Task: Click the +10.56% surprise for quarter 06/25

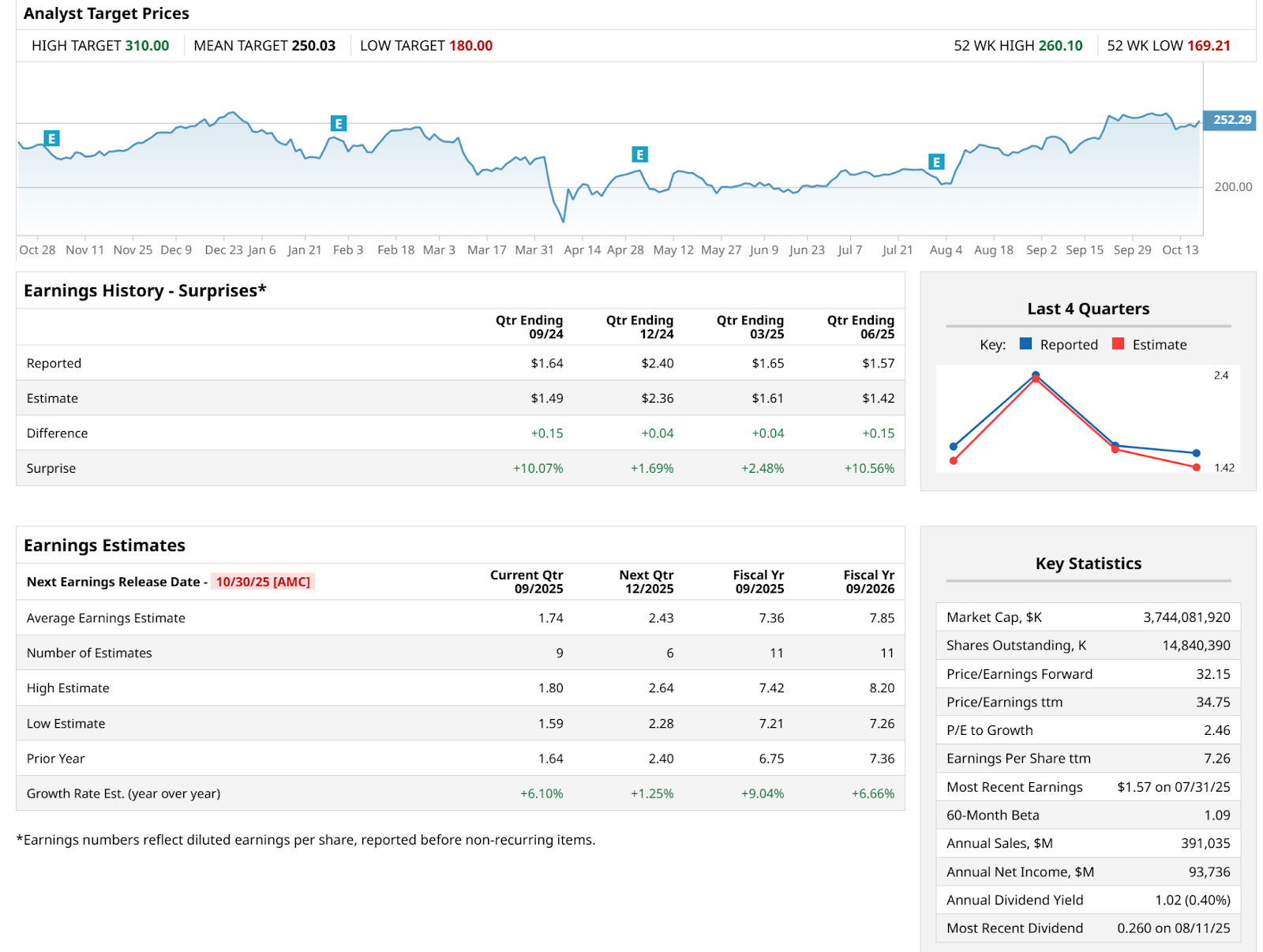Action: tap(869, 468)
